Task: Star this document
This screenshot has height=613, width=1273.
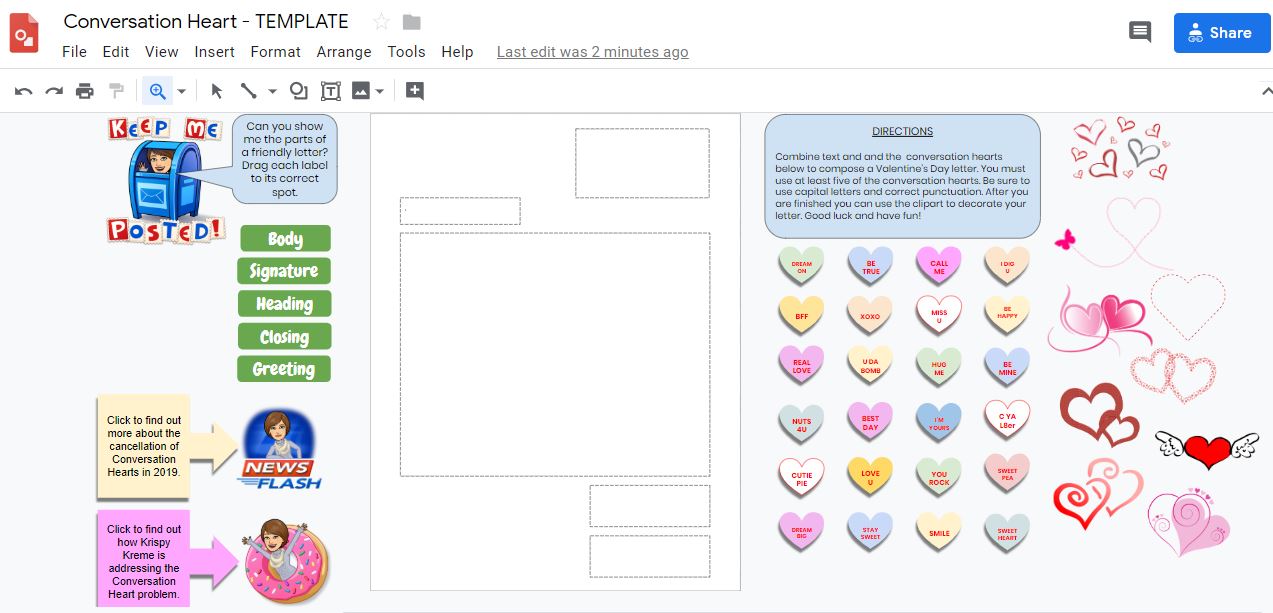Action: (380, 20)
